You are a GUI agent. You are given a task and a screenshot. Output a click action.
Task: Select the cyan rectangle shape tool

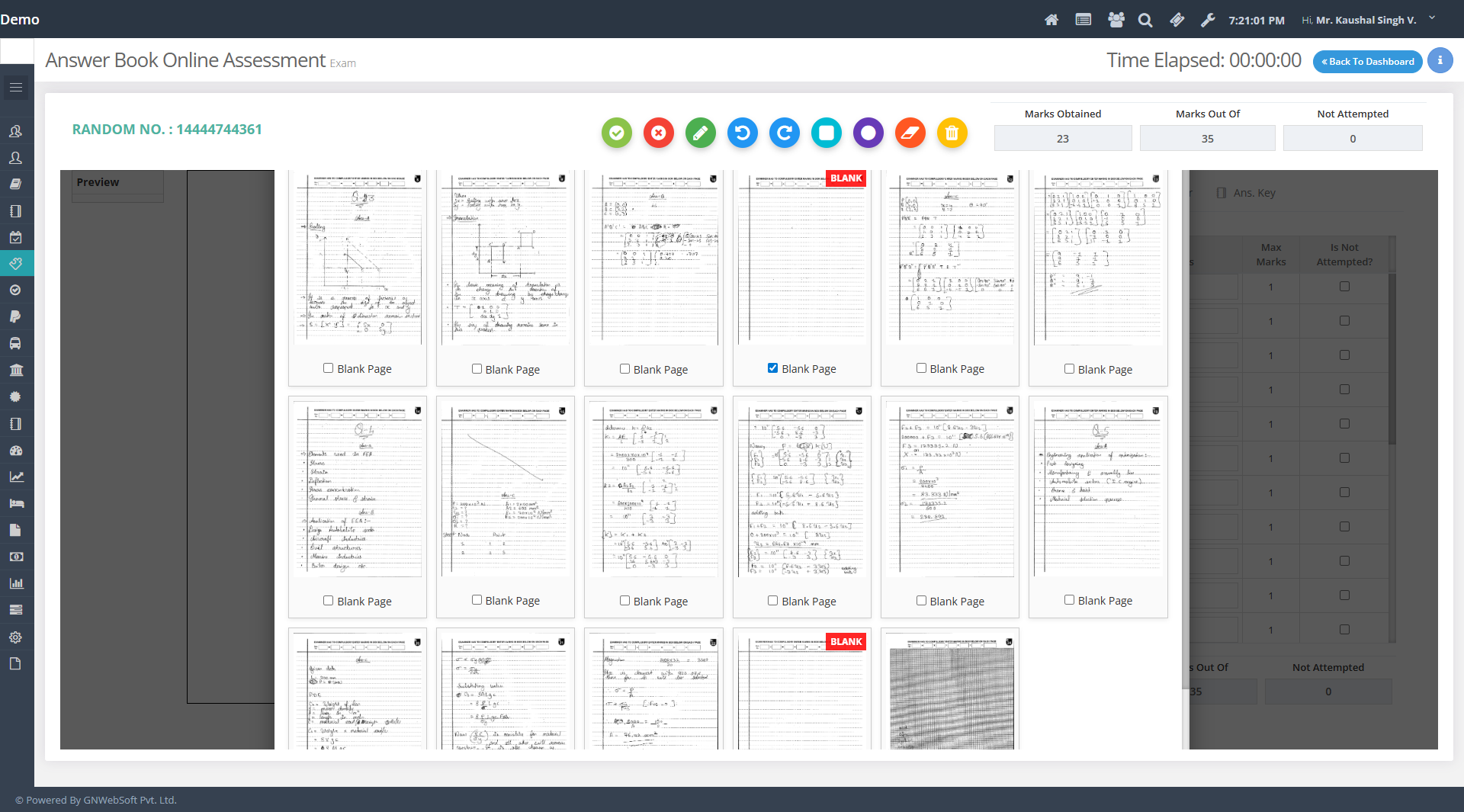[x=826, y=133]
